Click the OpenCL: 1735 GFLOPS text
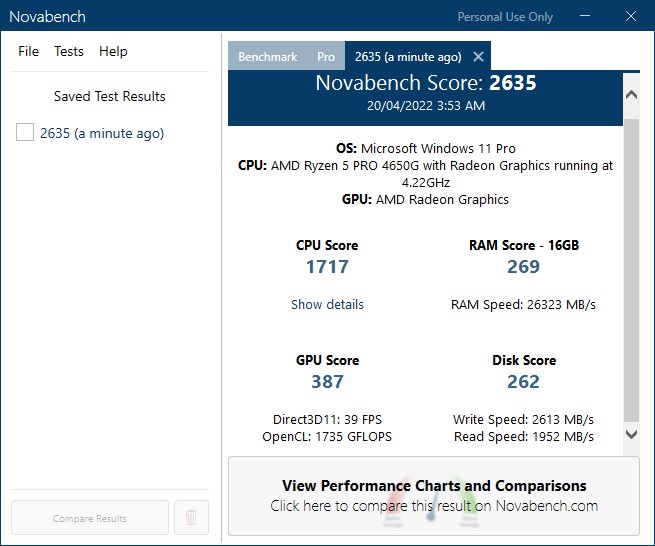This screenshot has height=546, width=655. click(327, 437)
